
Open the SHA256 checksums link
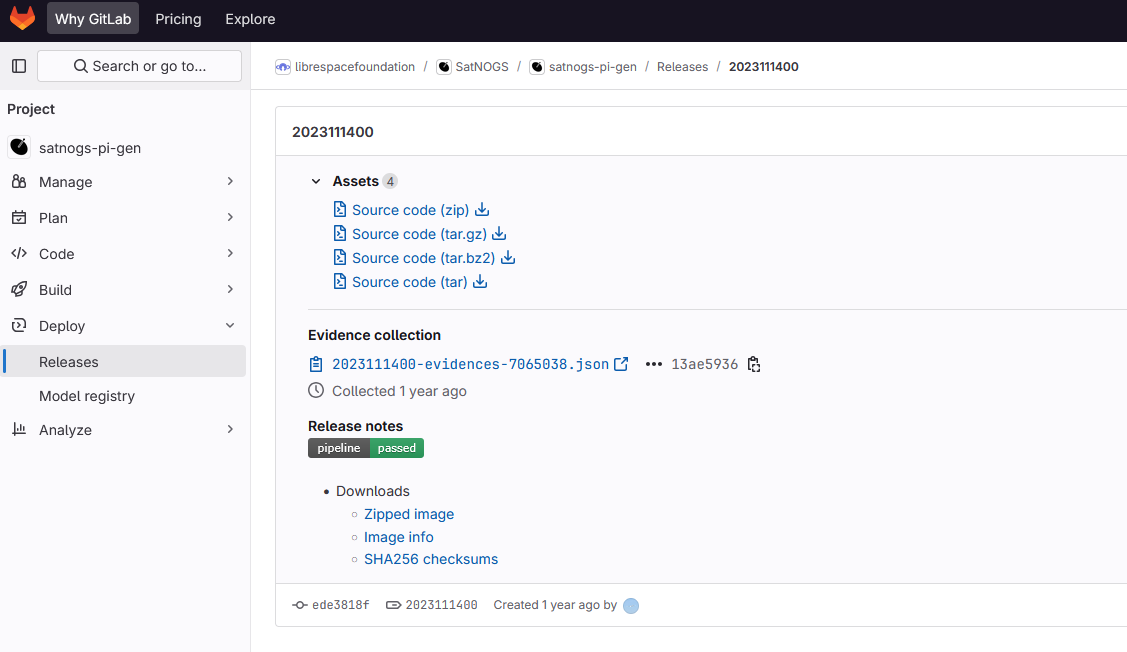coord(431,559)
